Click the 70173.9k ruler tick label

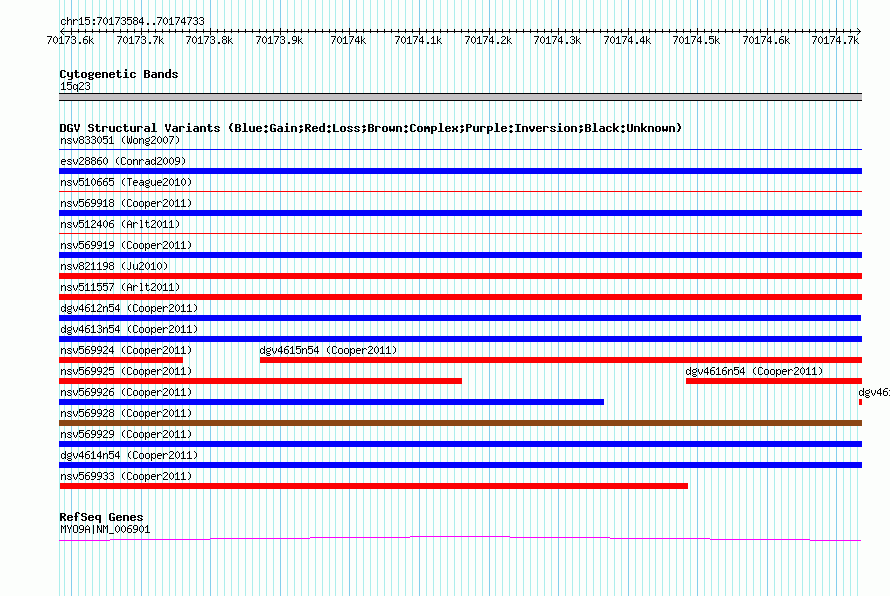[x=279, y=40]
